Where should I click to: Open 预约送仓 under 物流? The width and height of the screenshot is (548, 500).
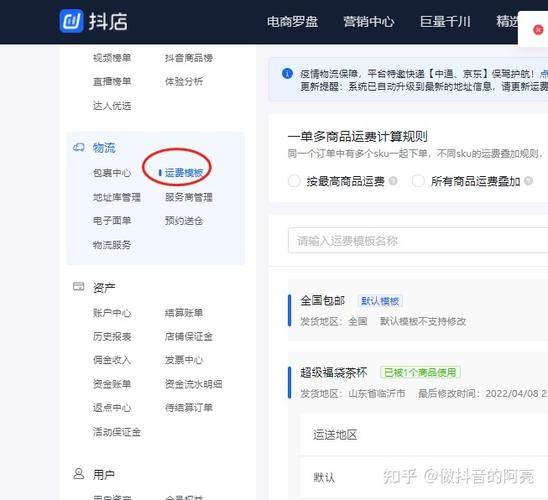[x=184, y=220]
